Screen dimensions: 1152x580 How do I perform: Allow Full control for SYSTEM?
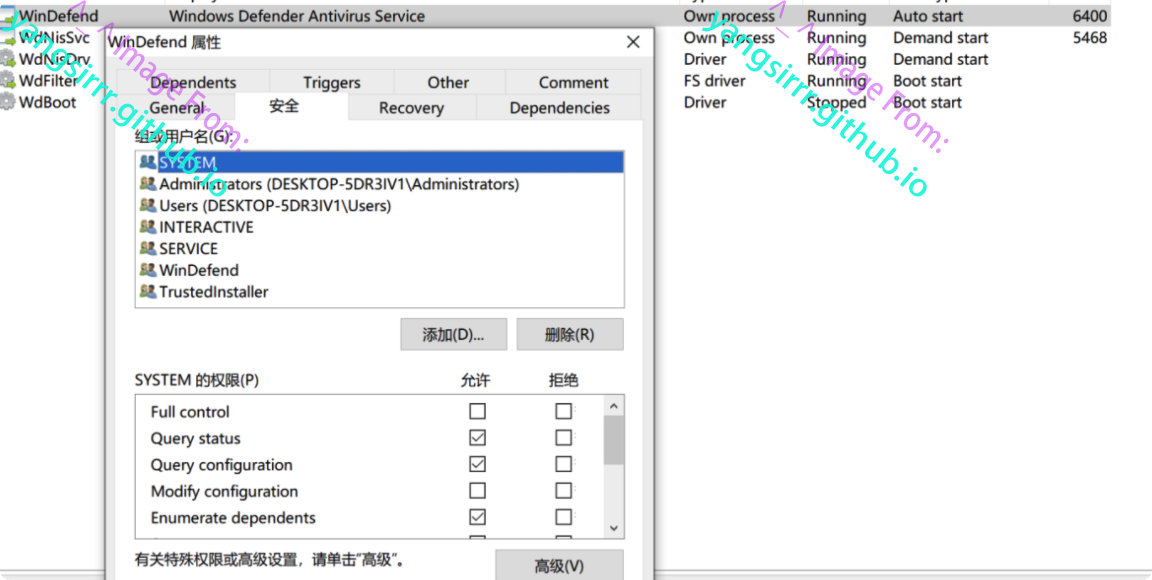coord(478,411)
